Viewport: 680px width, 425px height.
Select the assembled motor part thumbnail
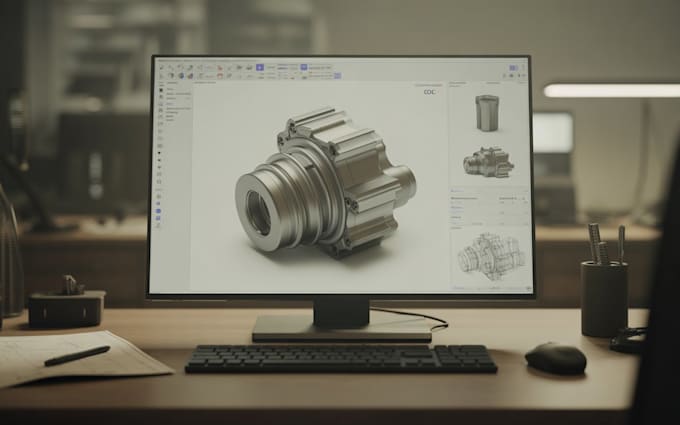click(x=488, y=162)
